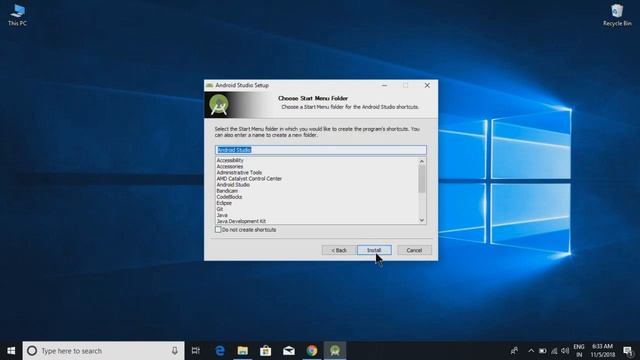Click the battery icon in the tray
Screen dimensions: 640x360
tap(542, 351)
